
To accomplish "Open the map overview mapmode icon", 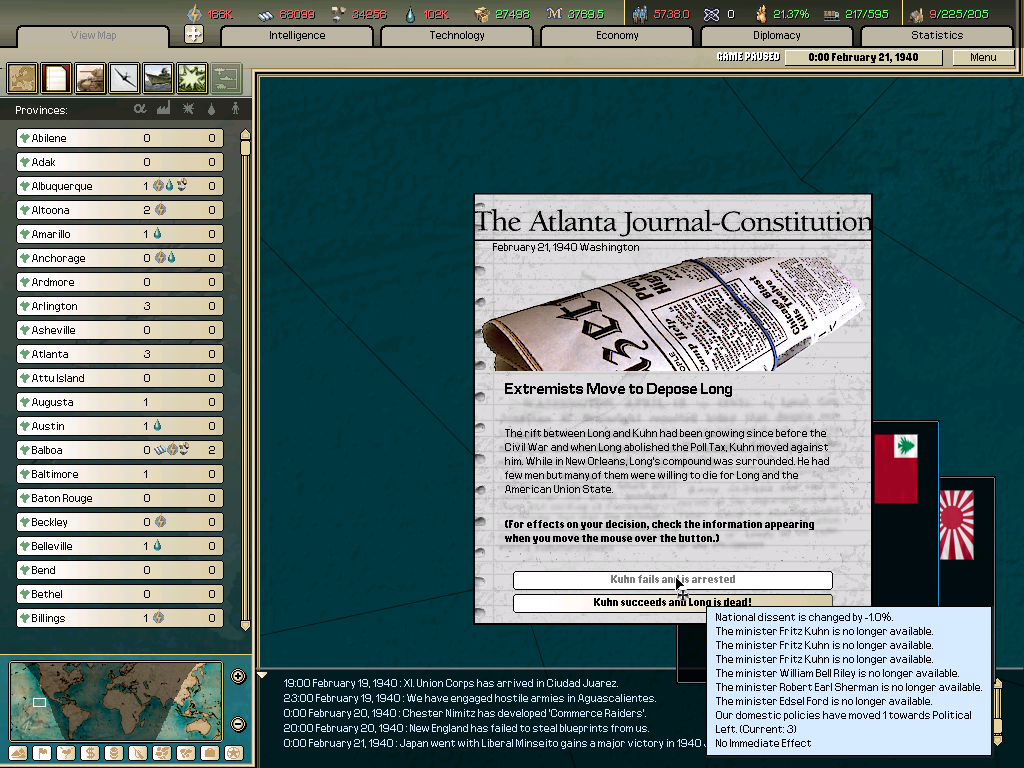I will (x=21, y=78).
